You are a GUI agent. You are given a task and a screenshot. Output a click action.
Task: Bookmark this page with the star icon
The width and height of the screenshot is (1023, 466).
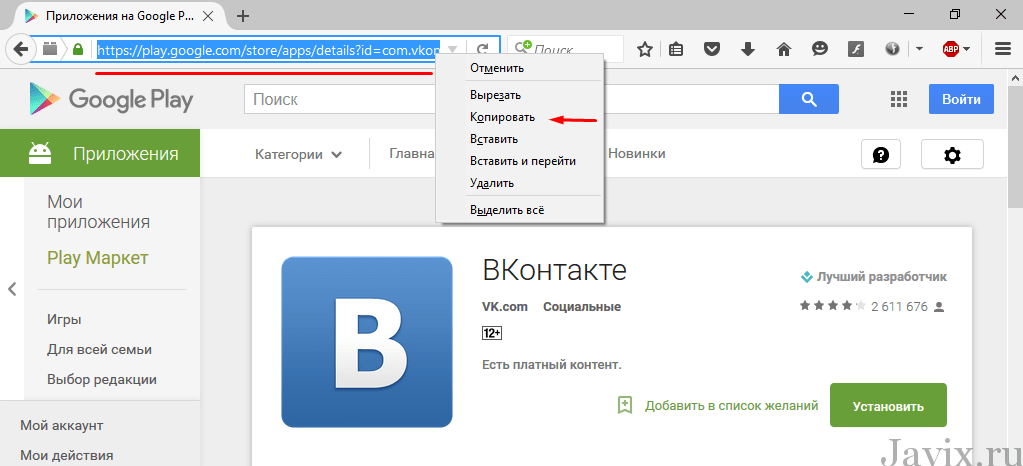[x=645, y=49]
